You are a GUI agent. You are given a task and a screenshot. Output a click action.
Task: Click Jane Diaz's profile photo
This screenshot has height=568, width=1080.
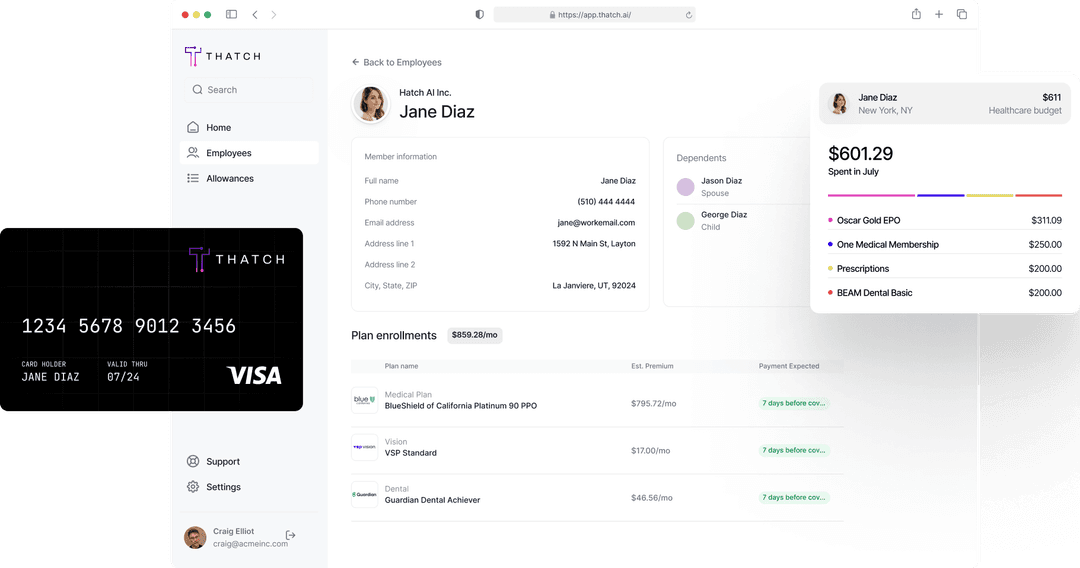pos(371,104)
